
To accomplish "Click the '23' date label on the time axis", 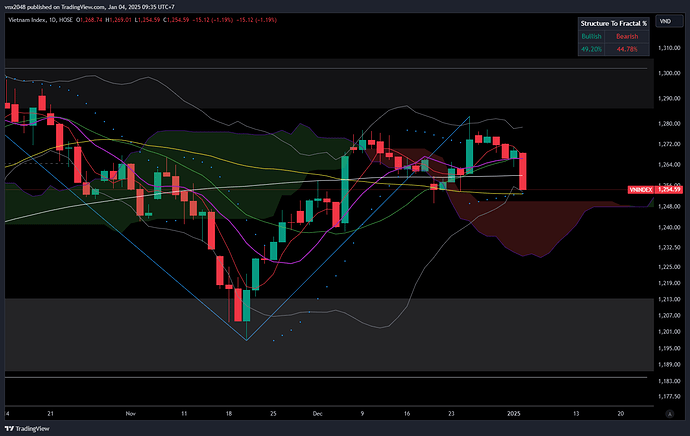I will [451, 414].
